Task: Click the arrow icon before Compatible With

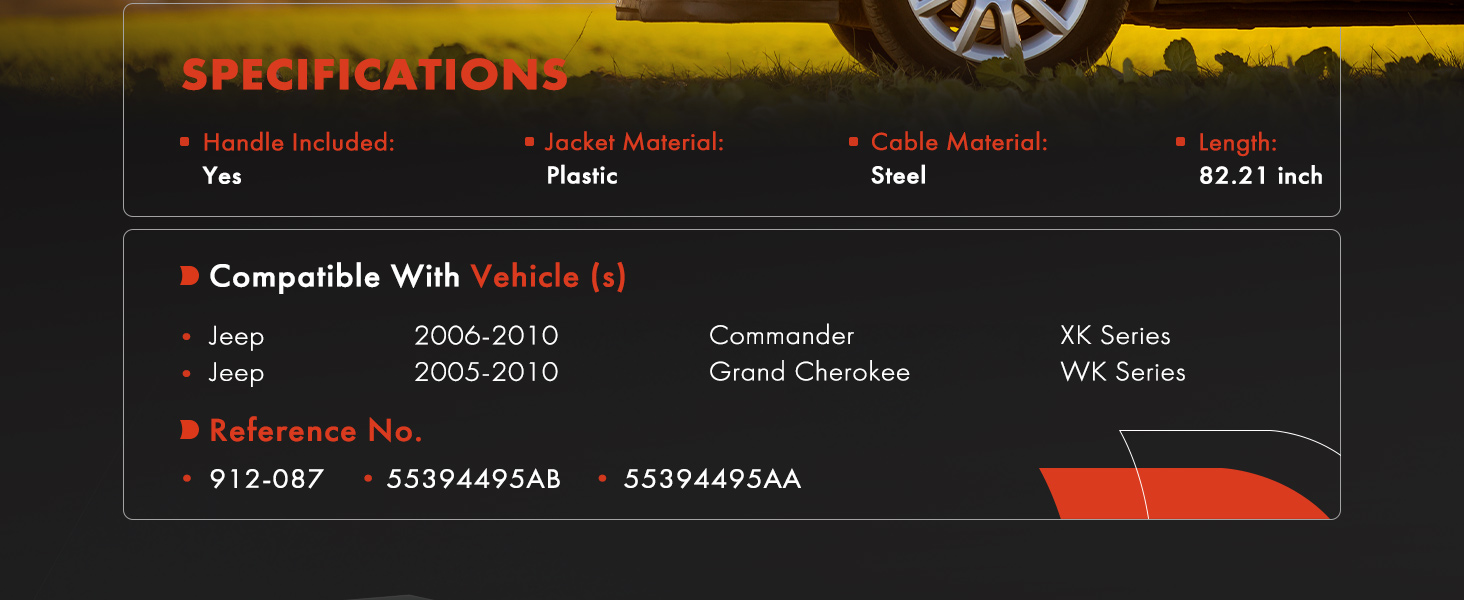Action: (190, 276)
